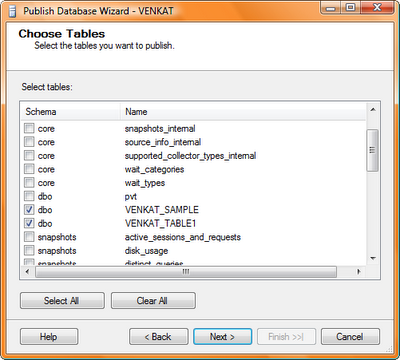This screenshot has width=400, height=360.
Task: Select the pvt table name
Action: [x=131, y=197]
